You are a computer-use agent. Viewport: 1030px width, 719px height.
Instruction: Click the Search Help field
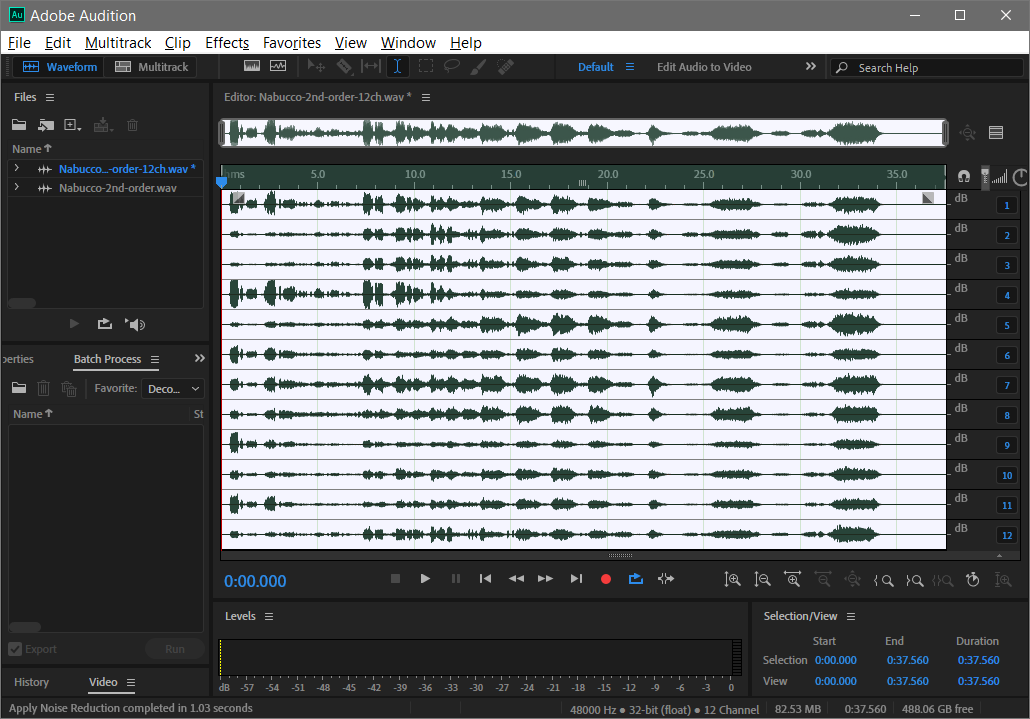pyautogui.click(x=926, y=68)
